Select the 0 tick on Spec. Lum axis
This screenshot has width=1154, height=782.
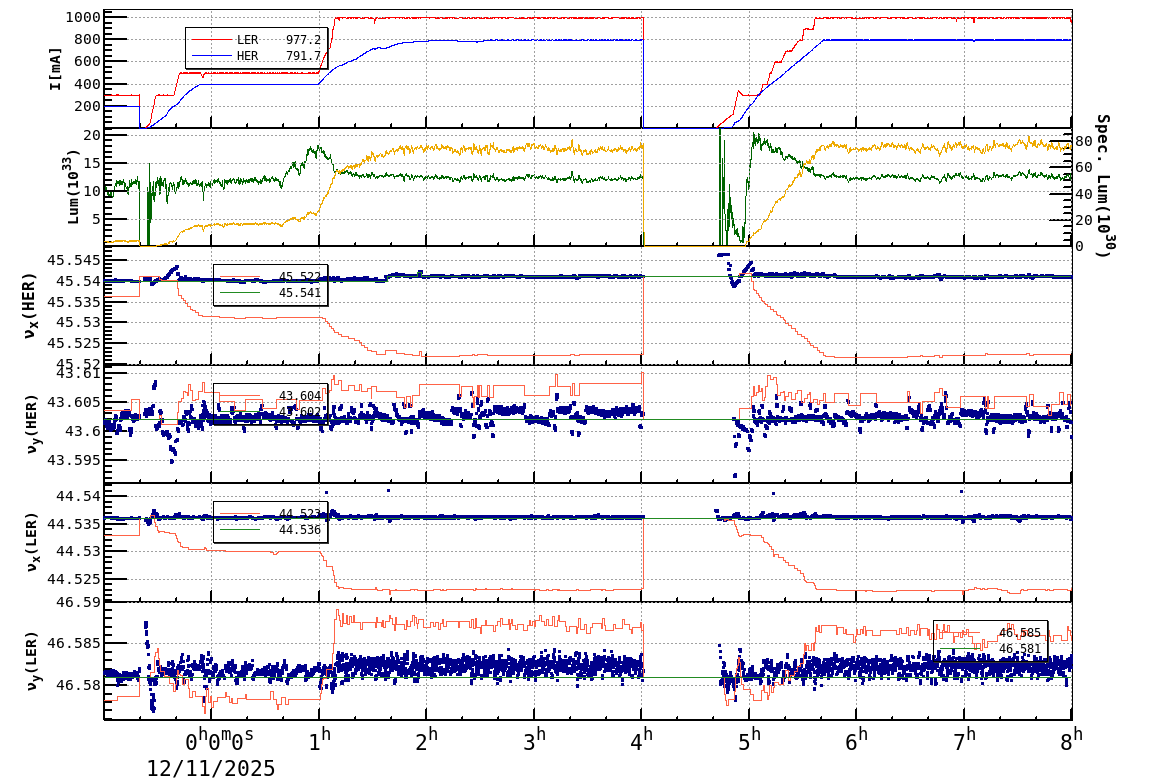point(1080,246)
